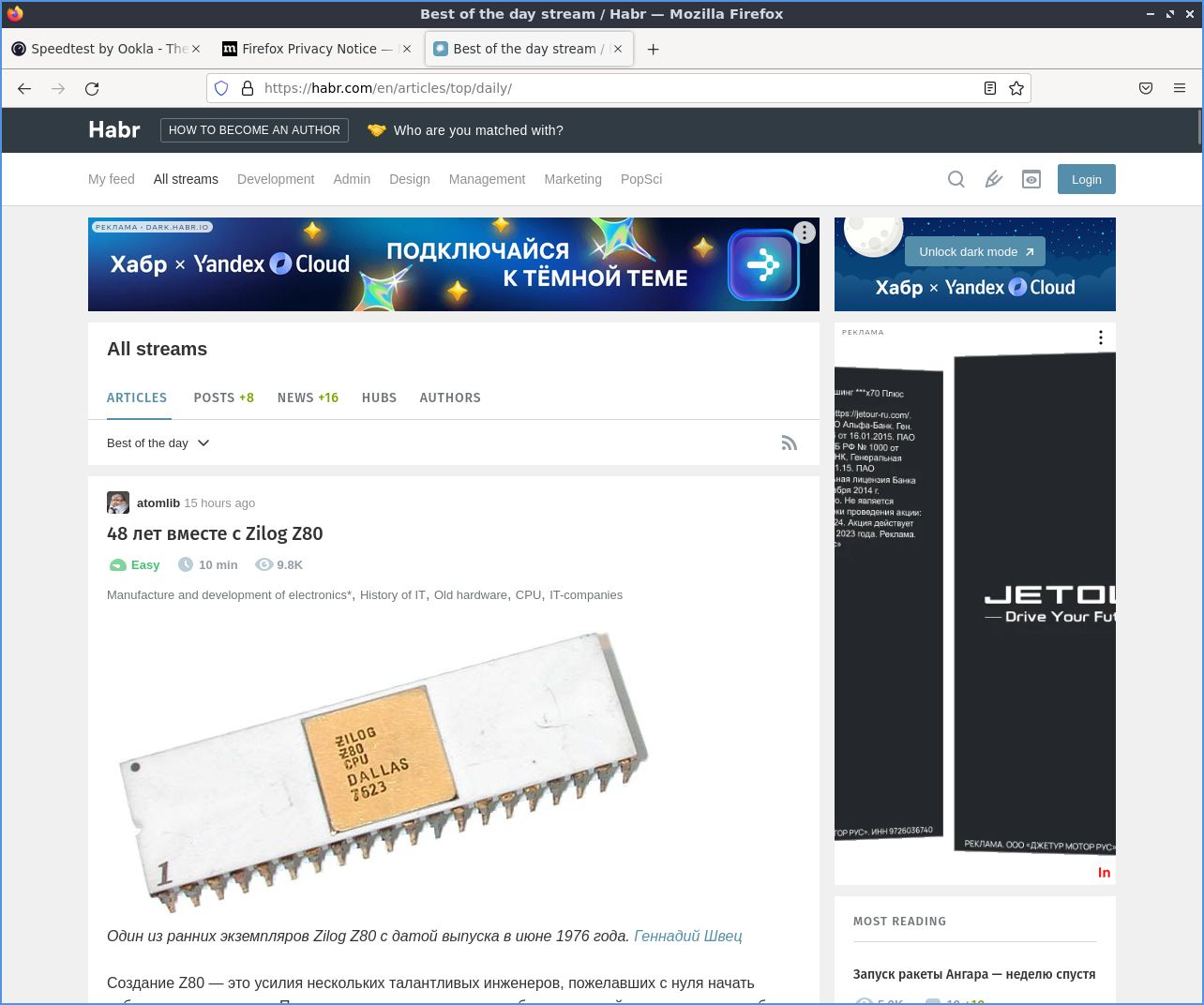Click How to Become an Author
Viewport: 1204px width, 1005px height.
pyautogui.click(x=254, y=130)
